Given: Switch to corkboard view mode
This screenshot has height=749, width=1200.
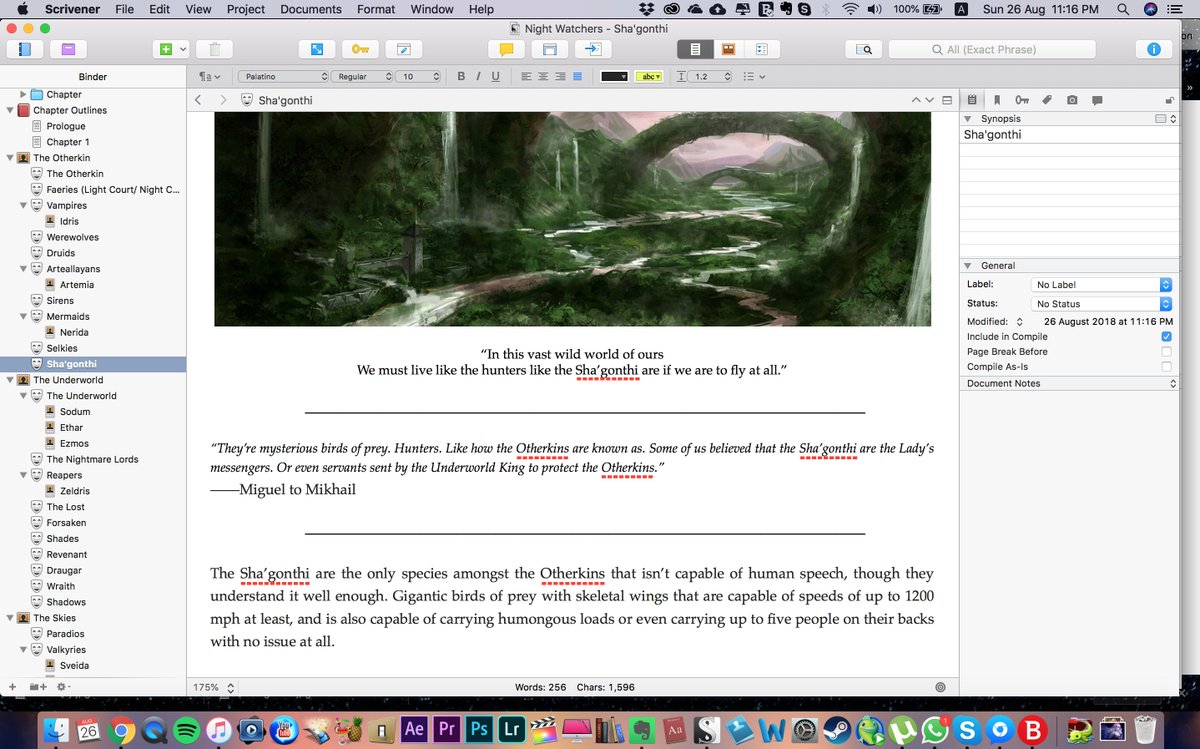Looking at the screenshot, I should 729,49.
